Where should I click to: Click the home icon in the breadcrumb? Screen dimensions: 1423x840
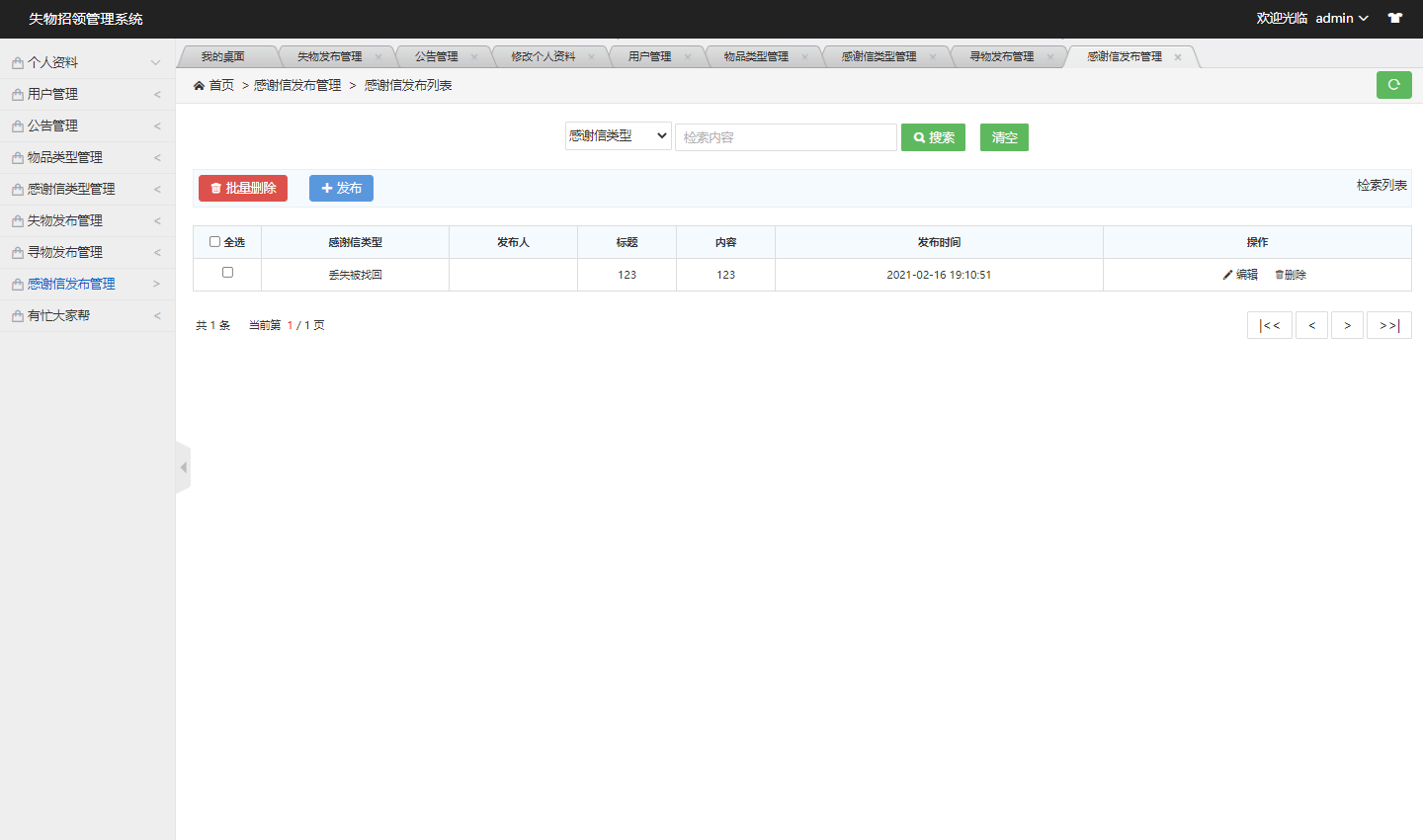[200, 86]
